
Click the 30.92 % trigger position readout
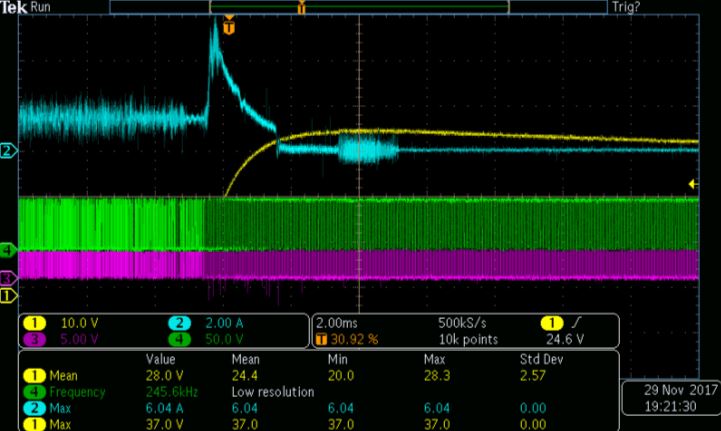pos(355,340)
